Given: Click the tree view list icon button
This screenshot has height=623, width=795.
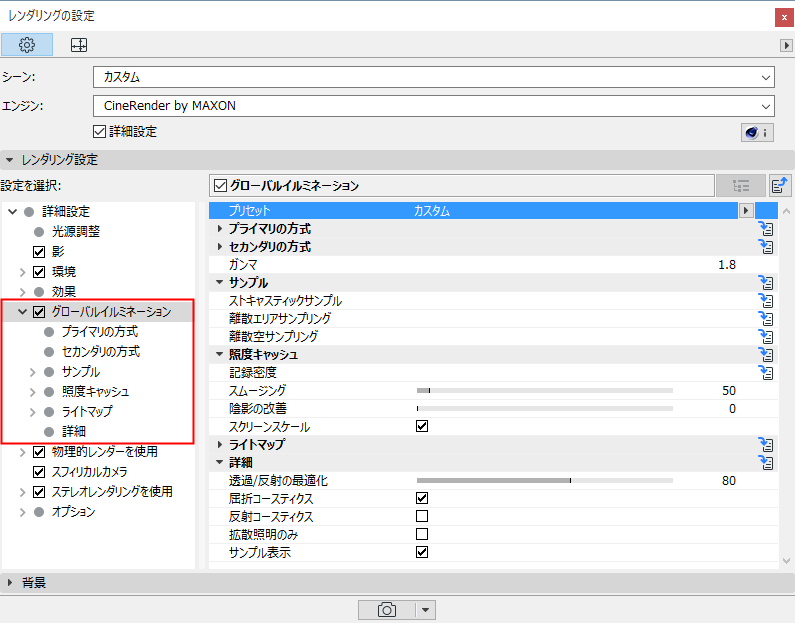Looking at the screenshot, I should click(x=741, y=186).
